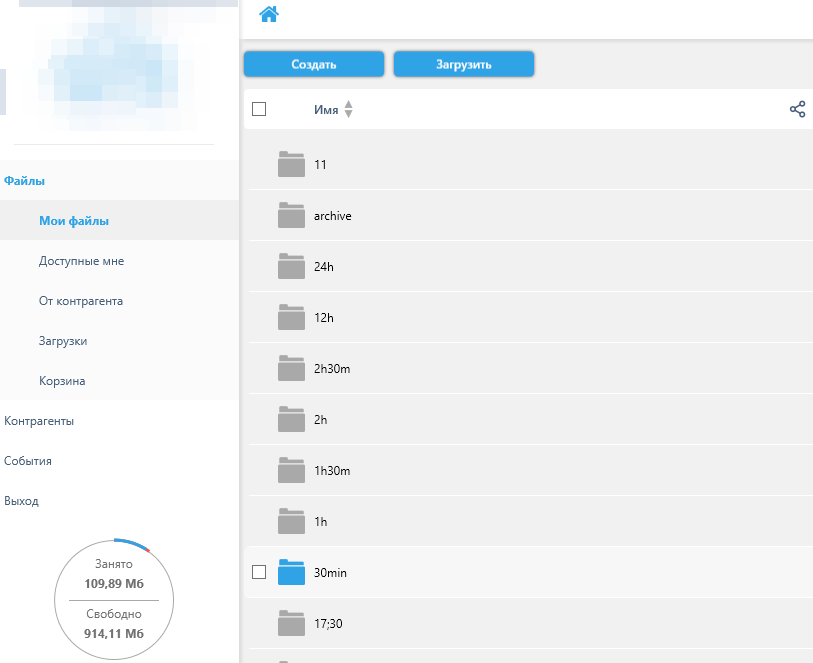Click the Создать button
Image resolution: width=813 pixels, height=663 pixels.
tap(314, 64)
